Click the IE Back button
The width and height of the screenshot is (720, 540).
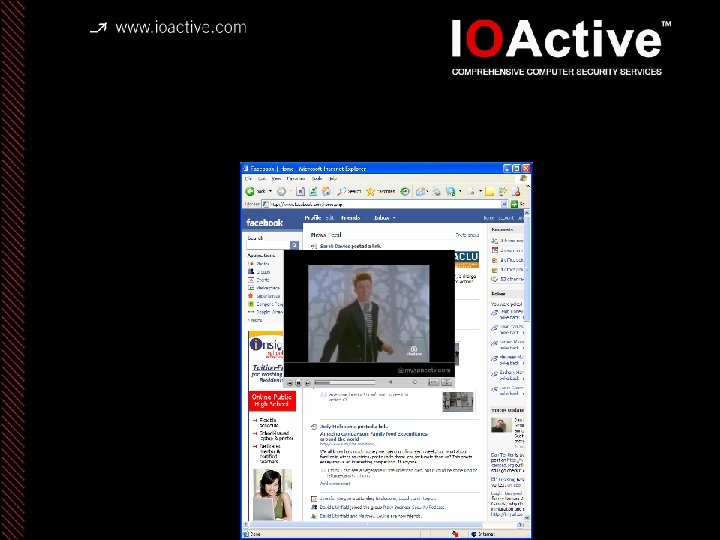(256, 191)
